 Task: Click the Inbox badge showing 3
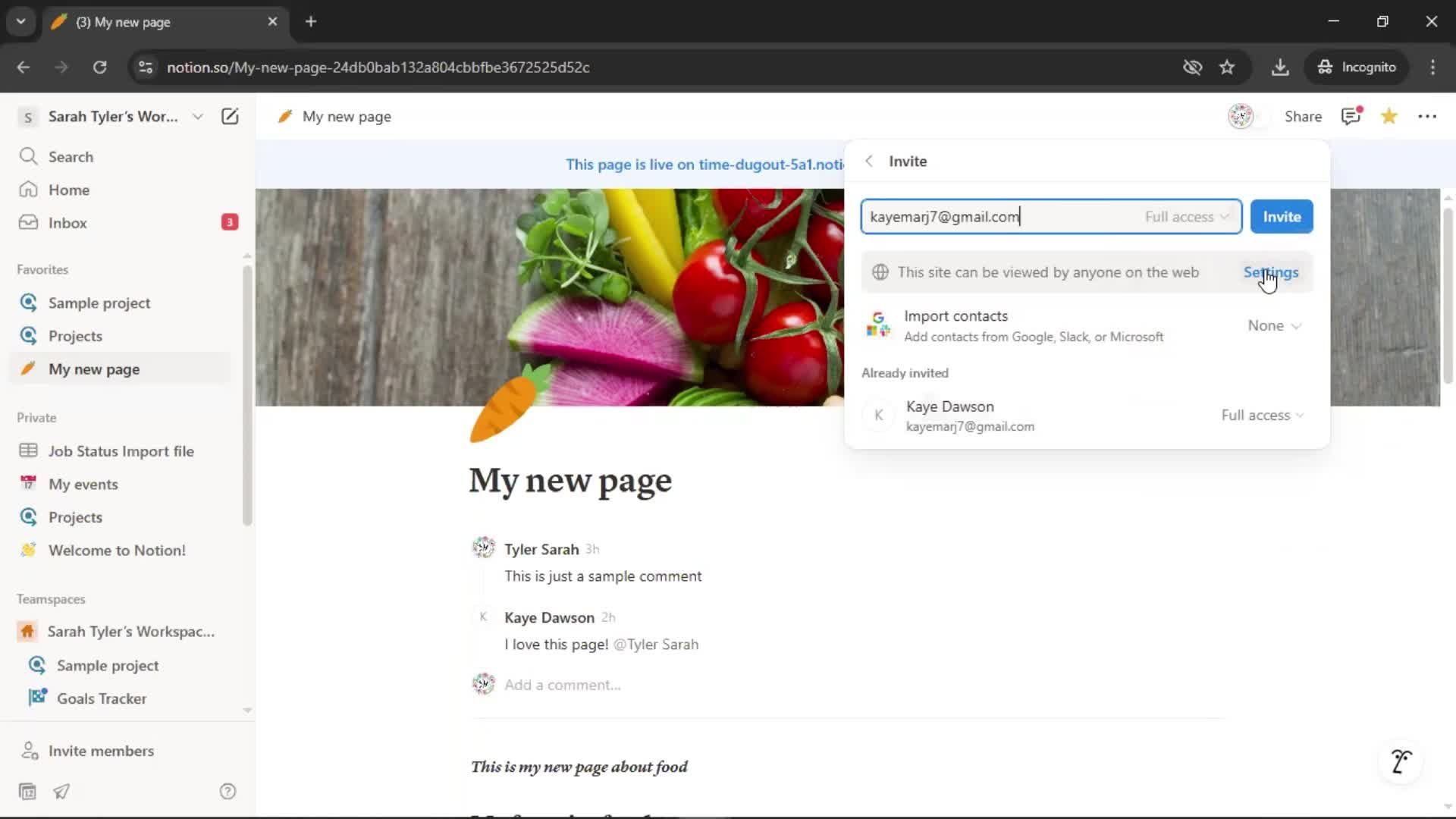click(x=229, y=222)
